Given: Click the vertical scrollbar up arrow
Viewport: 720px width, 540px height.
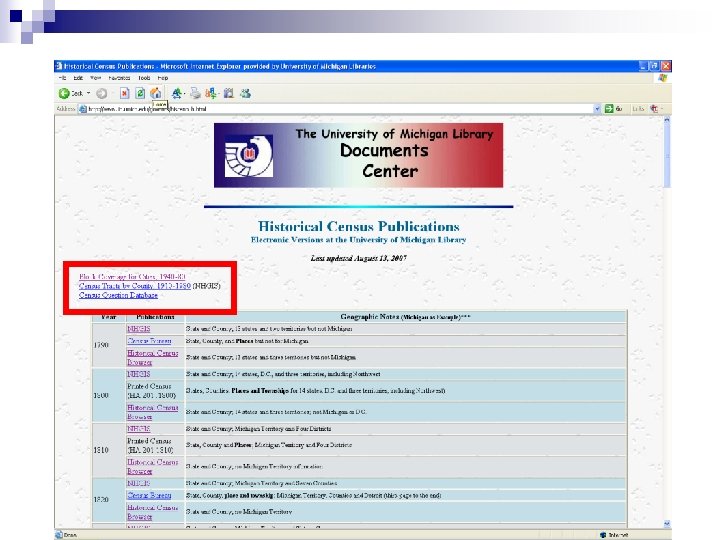Looking at the screenshot, I should click(667, 119).
